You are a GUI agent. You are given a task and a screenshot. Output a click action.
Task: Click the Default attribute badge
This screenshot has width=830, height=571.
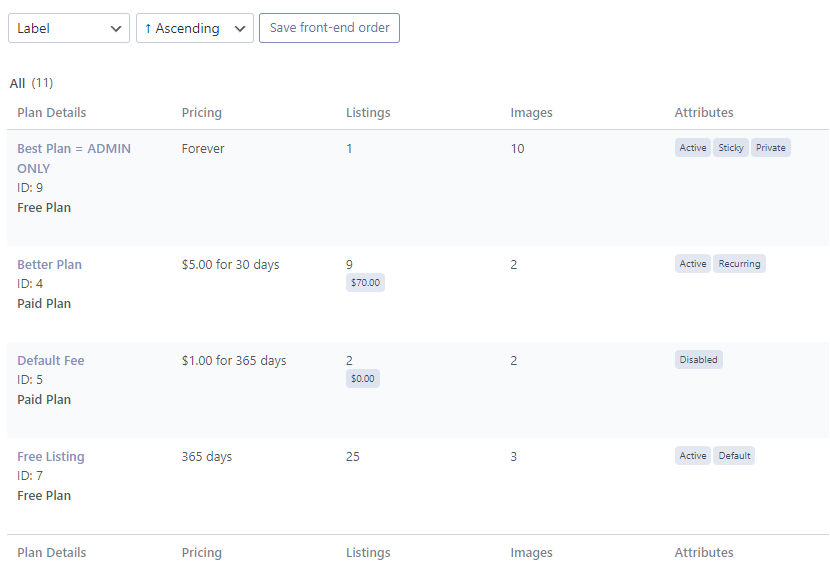(x=734, y=456)
